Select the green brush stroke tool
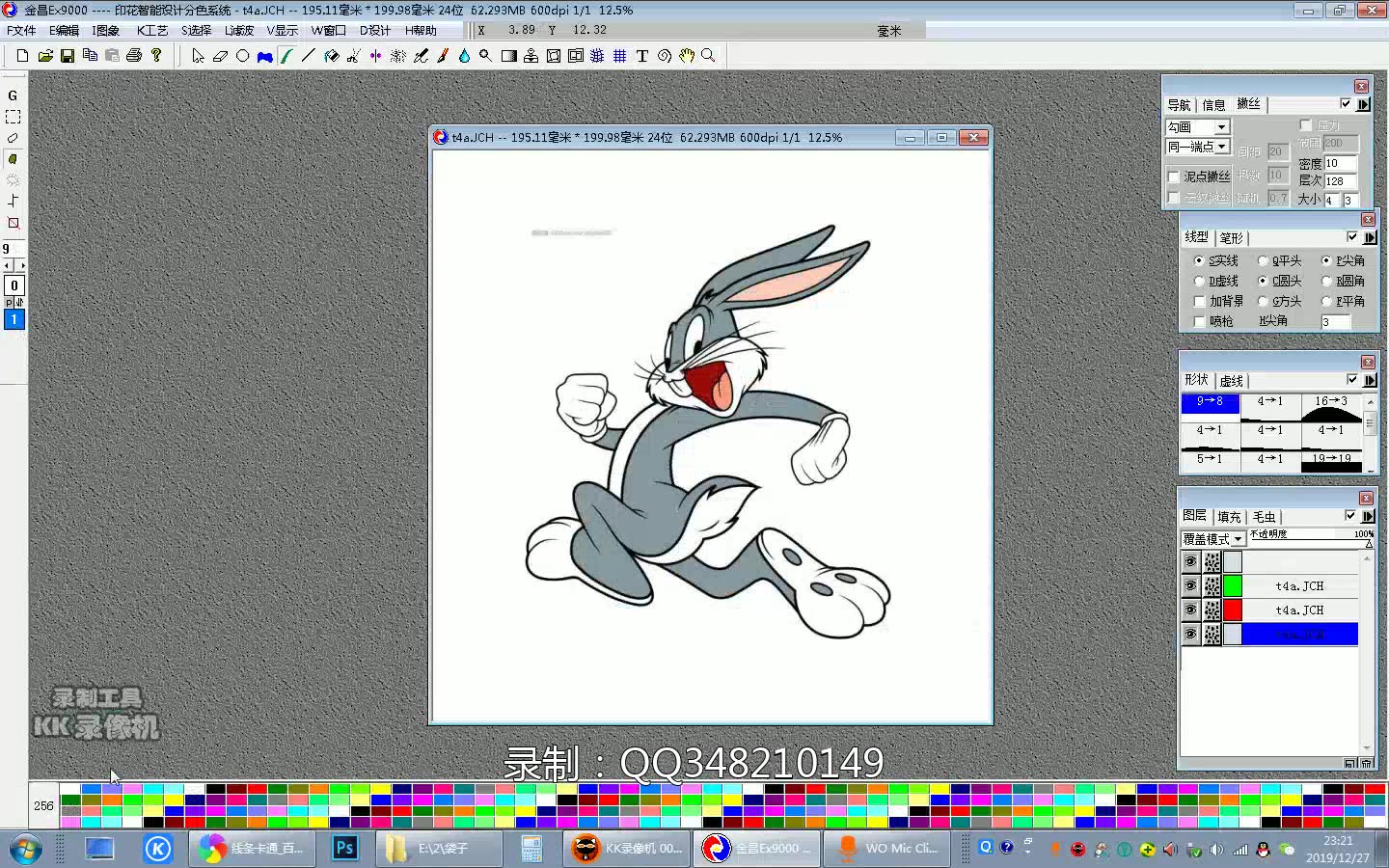Image resolution: width=1389 pixels, height=868 pixels. point(286,56)
